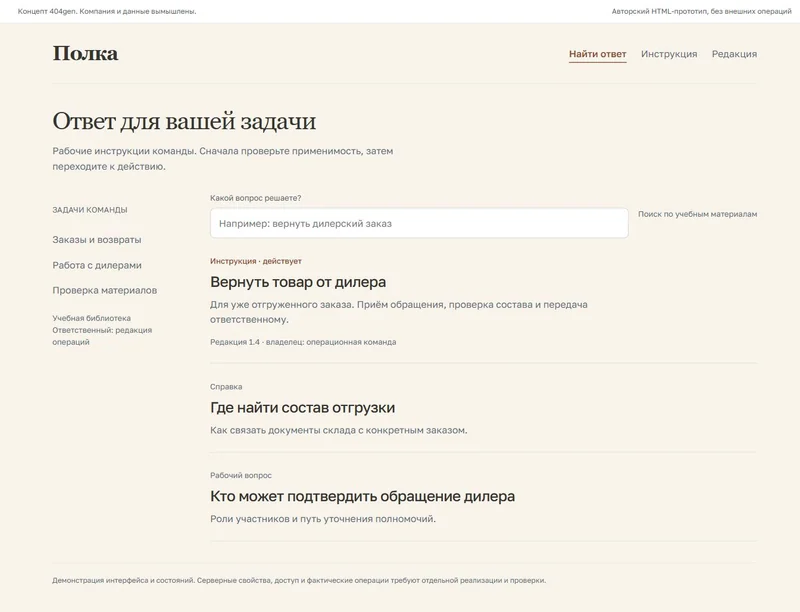The width and height of the screenshot is (800, 612).
Task: Open the Вернуть товар от дилера instruction
Action: tap(298, 282)
